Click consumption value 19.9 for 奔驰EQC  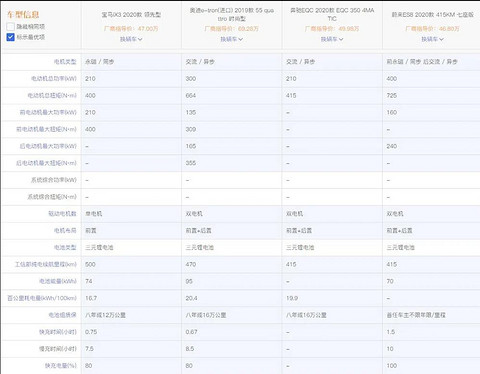(292, 298)
